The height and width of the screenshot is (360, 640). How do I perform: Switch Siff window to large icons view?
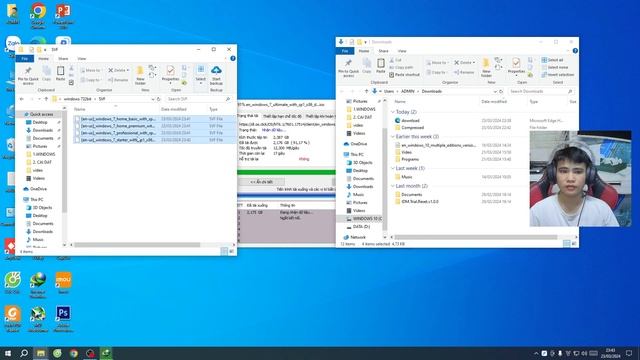(231, 251)
